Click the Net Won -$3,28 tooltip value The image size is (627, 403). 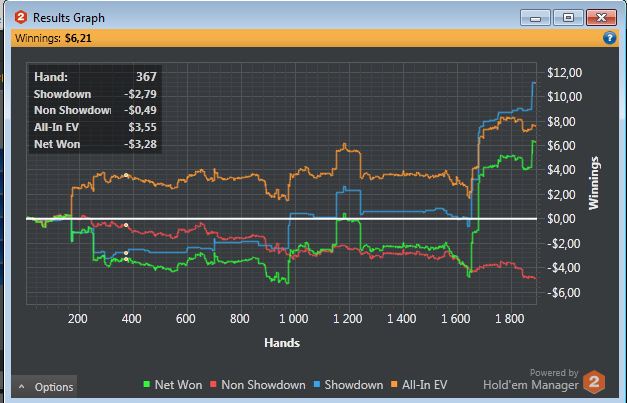click(x=140, y=144)
